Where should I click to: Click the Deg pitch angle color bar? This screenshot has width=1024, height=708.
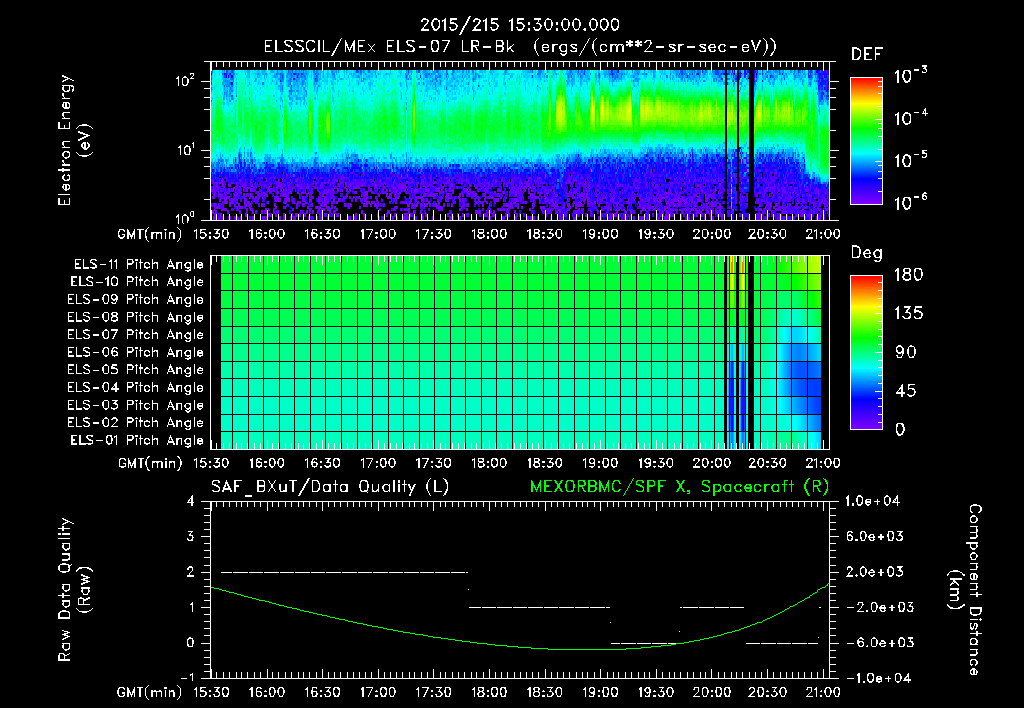(866, 353)
